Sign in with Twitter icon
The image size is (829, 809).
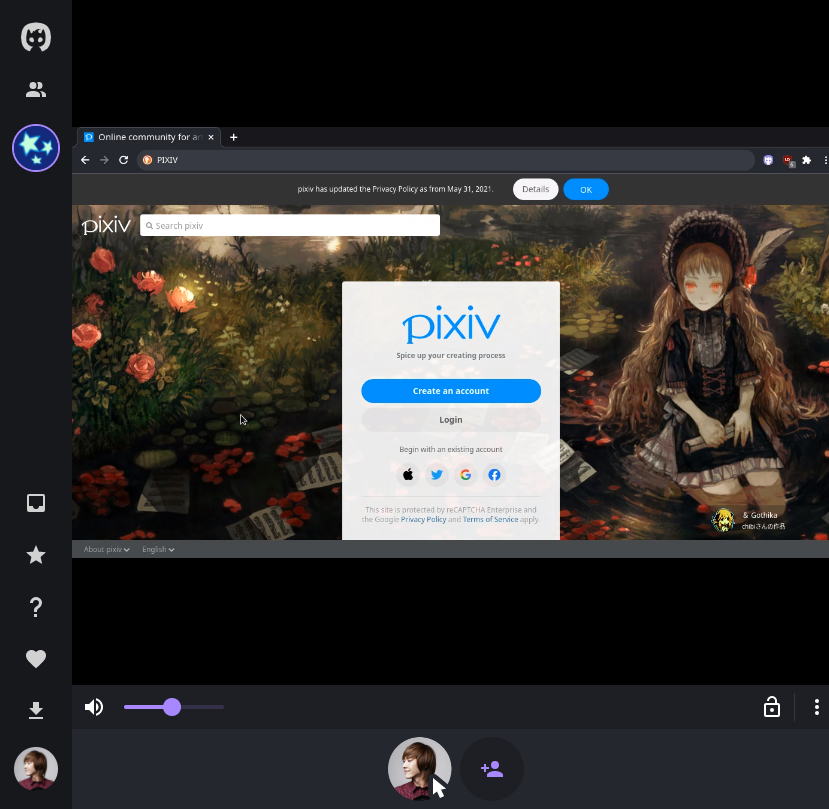[437, 475]
